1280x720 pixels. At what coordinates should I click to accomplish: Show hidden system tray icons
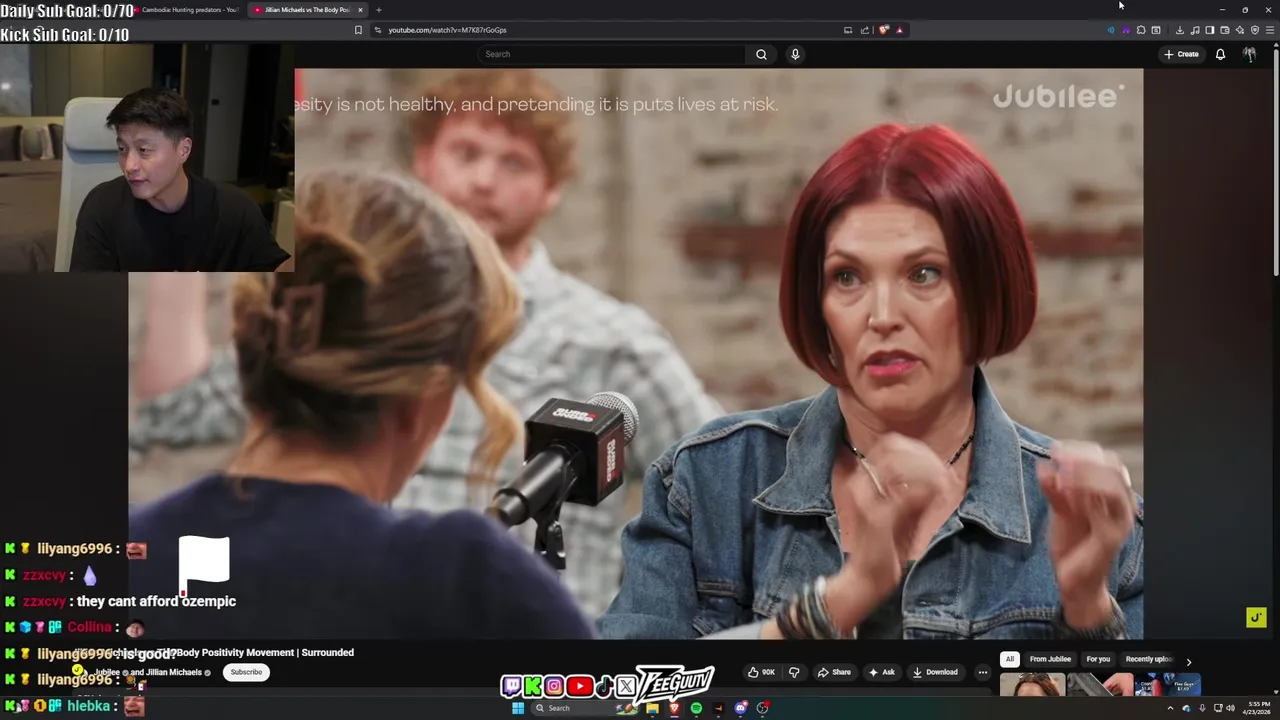1170,708
